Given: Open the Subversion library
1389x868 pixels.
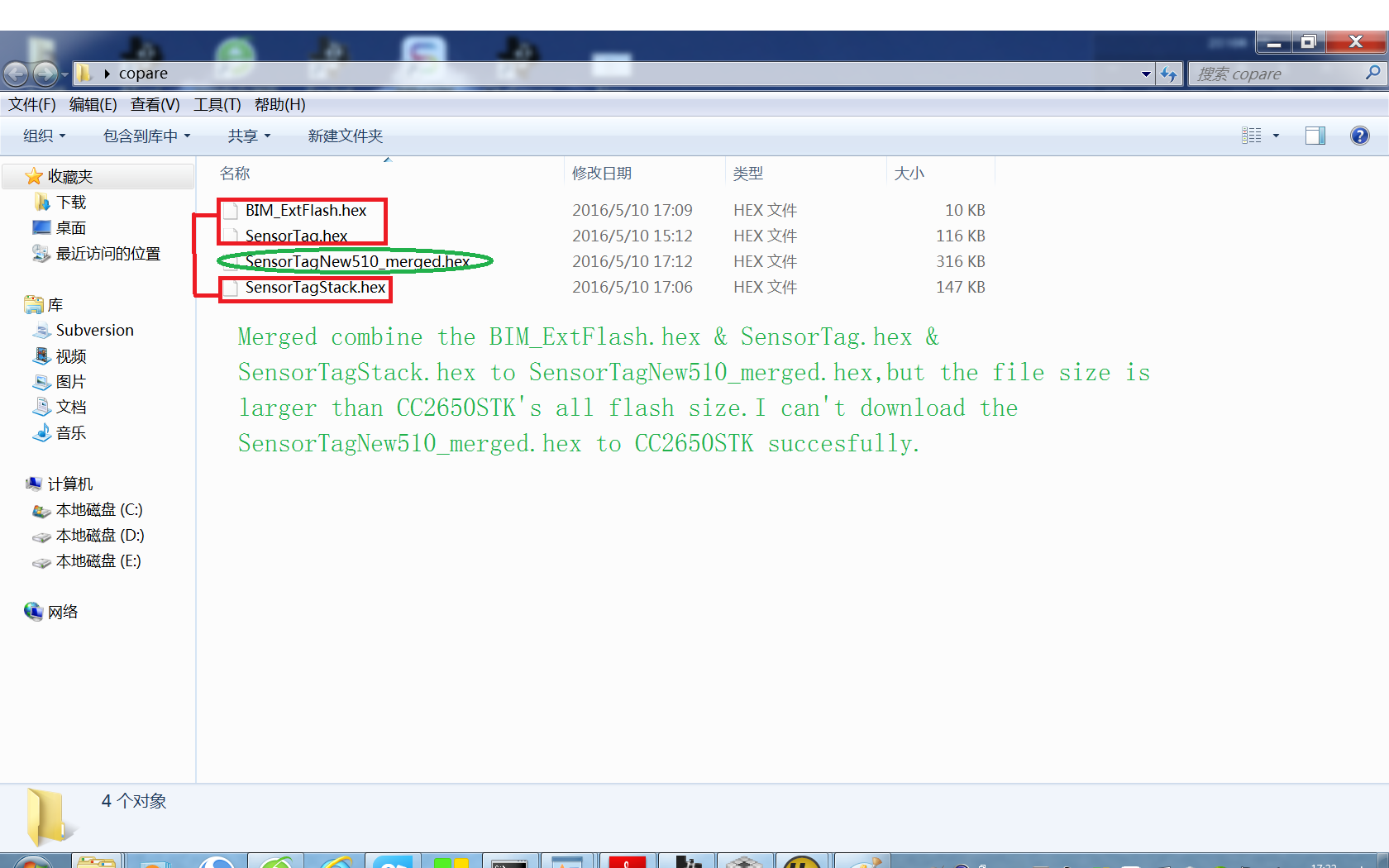Looking at the screenshot, I should tap(95, 330).
